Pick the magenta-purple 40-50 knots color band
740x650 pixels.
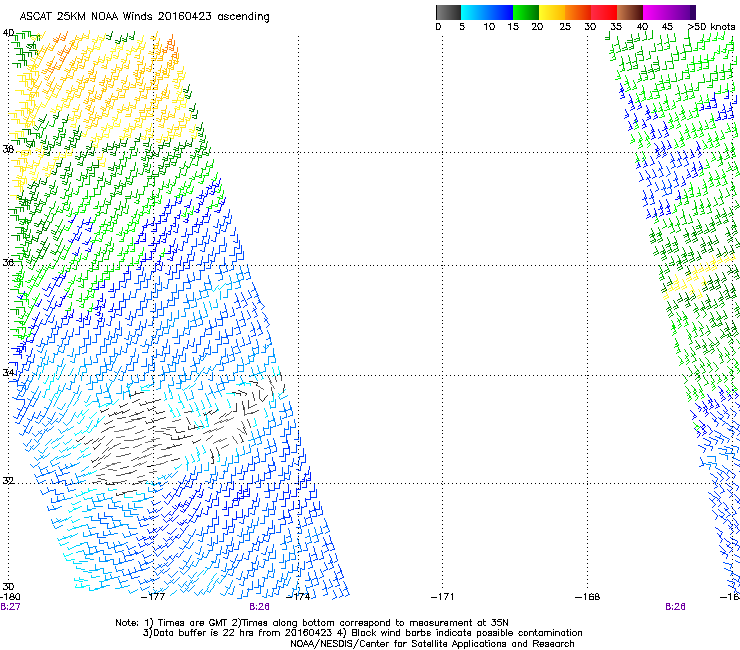[669, 12]
